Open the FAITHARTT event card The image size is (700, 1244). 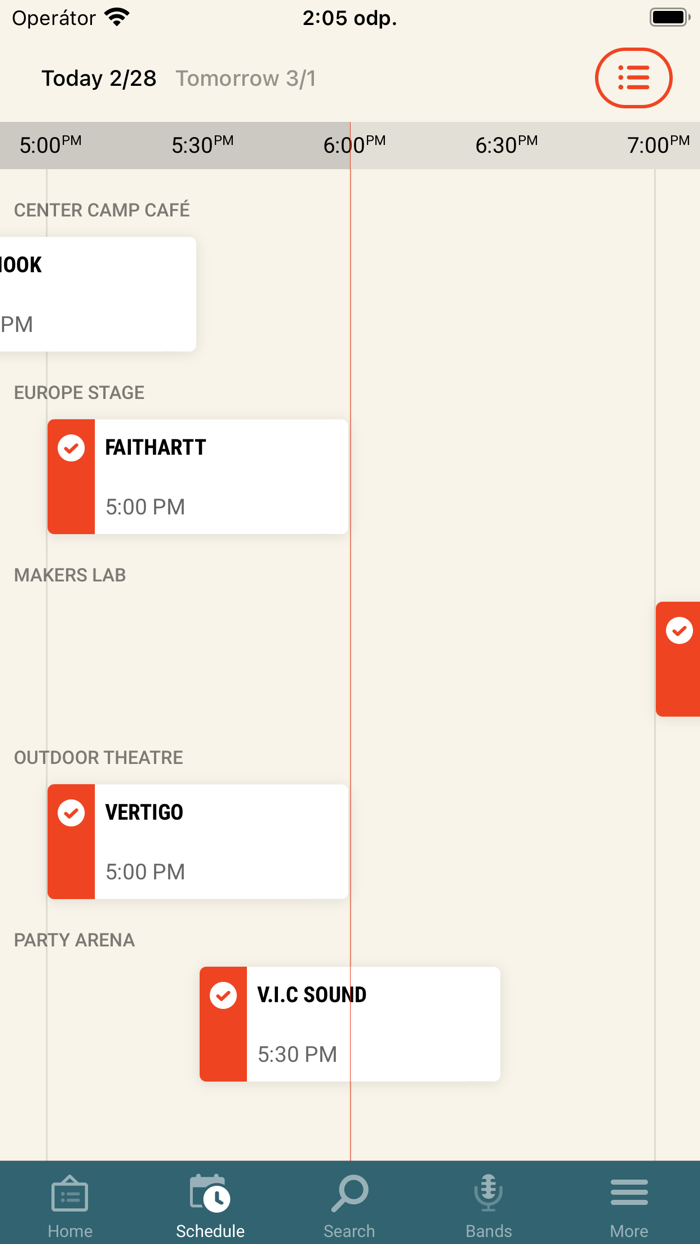click(x=220, y=477)
